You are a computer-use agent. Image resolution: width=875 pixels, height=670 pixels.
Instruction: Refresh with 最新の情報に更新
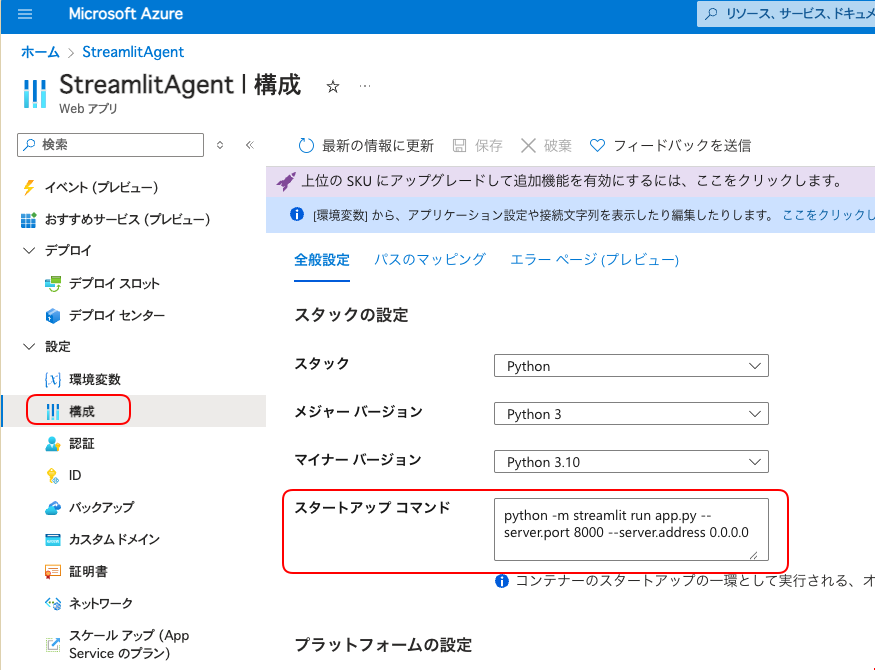point(366,146)
